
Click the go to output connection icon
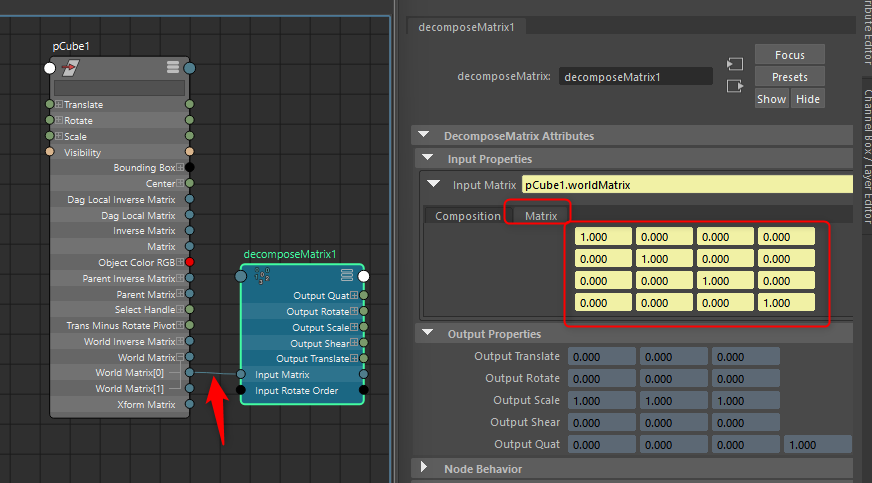(735, 86)
